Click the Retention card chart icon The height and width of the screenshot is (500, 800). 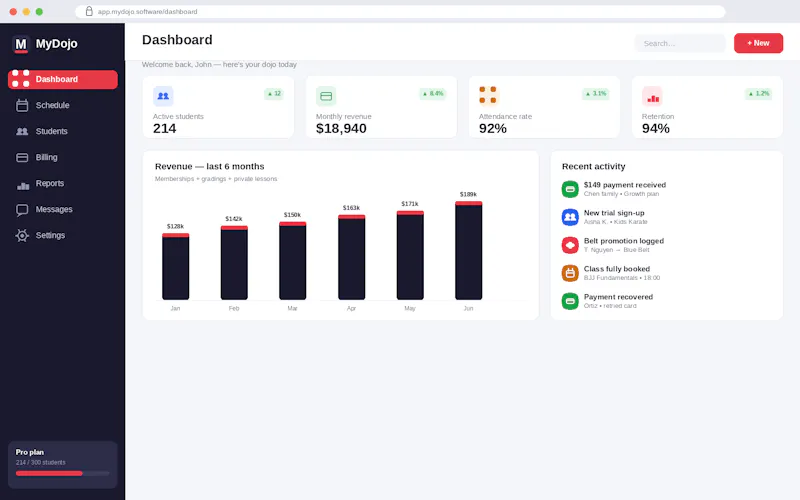(x=652, y=96)
